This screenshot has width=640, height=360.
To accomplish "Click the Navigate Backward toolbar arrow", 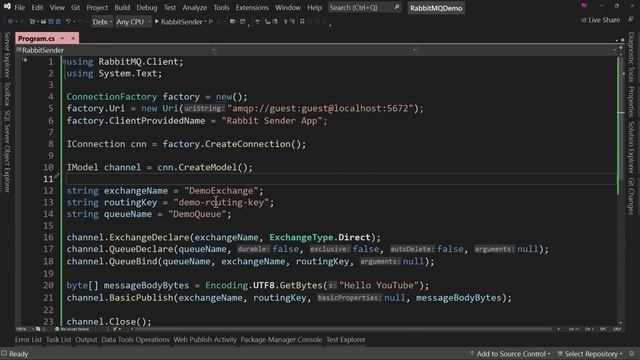I will coord(10,21).
